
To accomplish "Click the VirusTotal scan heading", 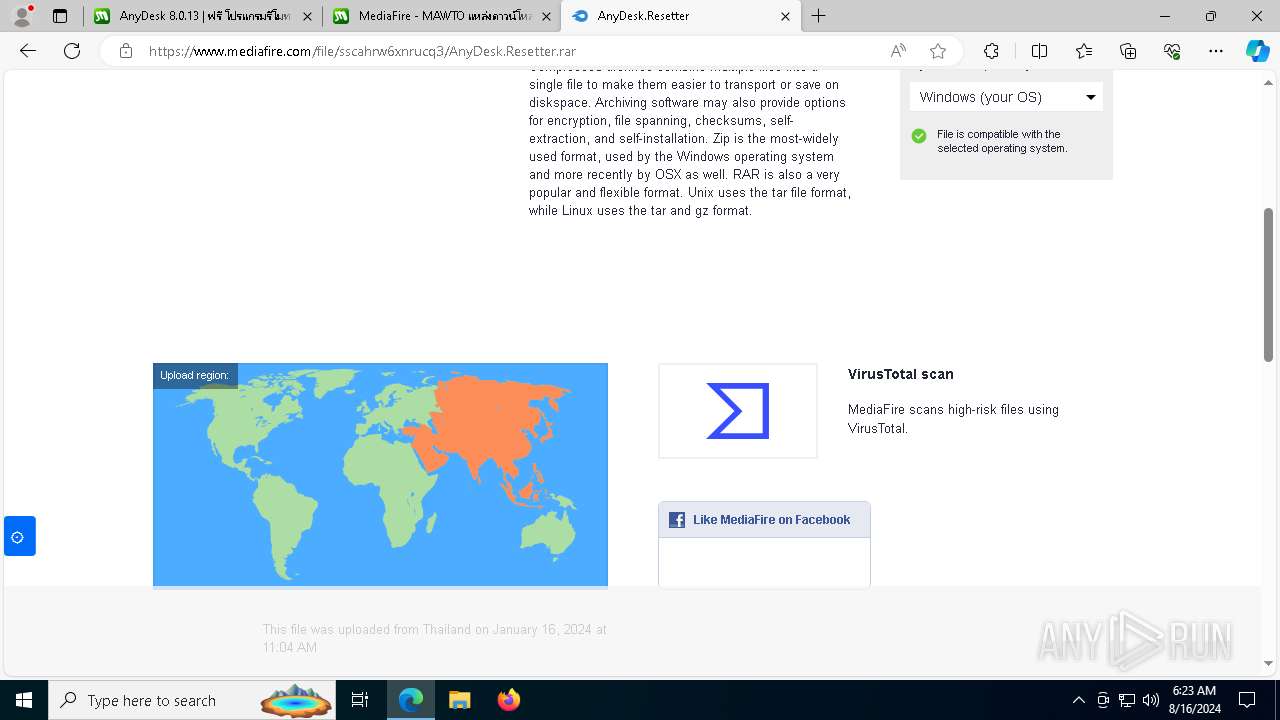I will pos(900,374).
